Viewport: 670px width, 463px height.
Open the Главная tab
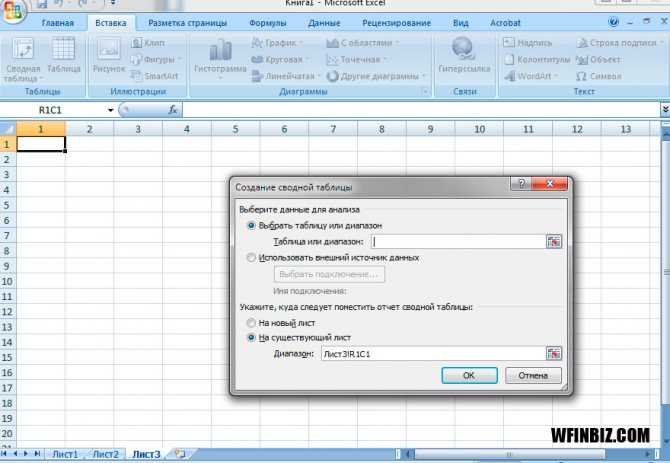58,23
